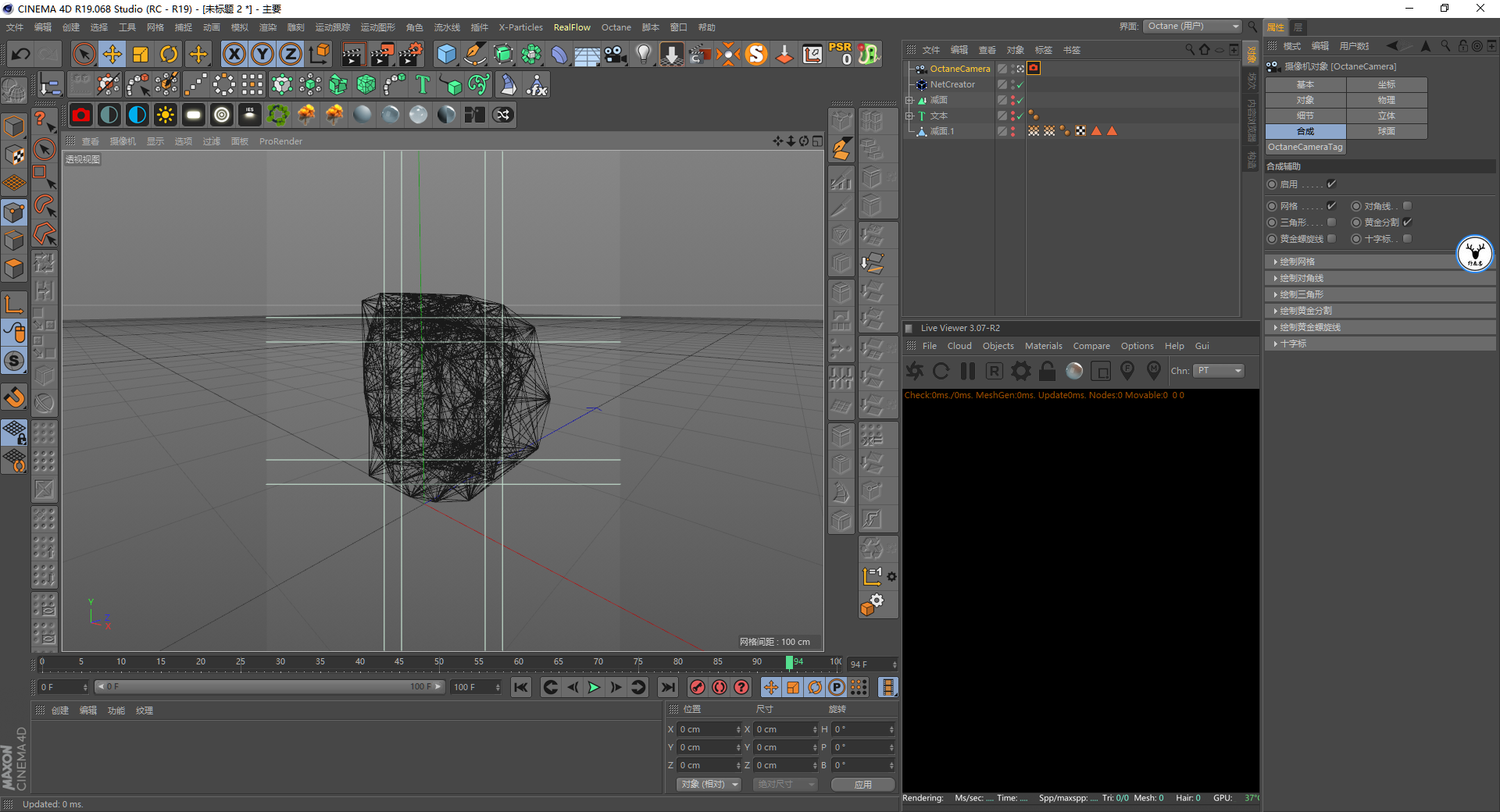1500x812 pixels.
Task: Create a MoText object from toolbar
Action: pos(423,84)
